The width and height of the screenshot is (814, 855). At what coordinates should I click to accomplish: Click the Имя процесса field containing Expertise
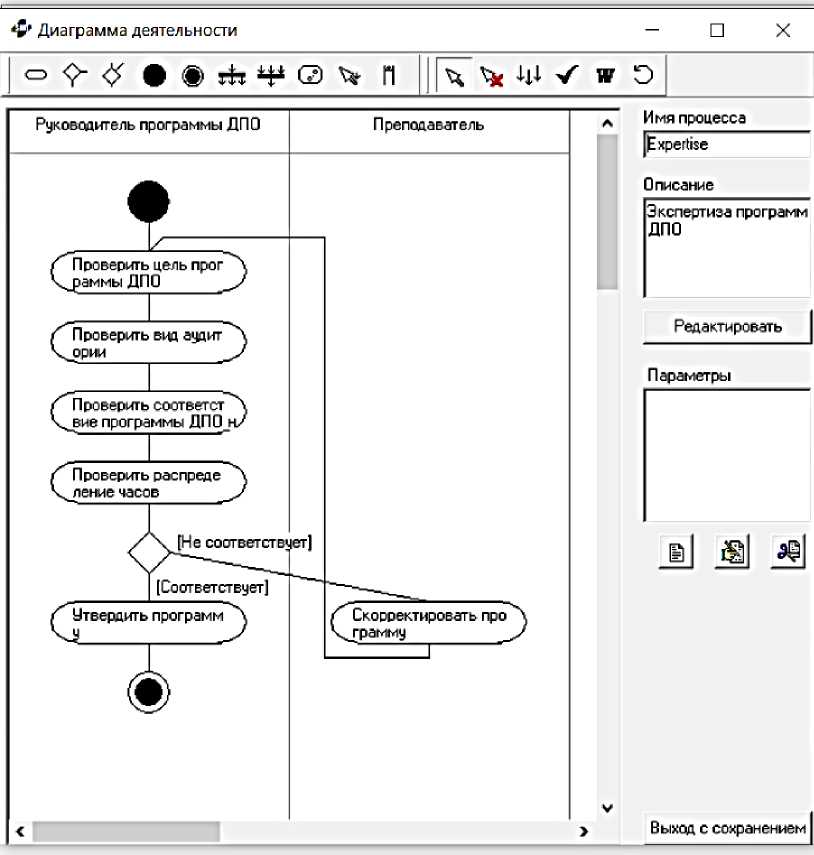727,144
